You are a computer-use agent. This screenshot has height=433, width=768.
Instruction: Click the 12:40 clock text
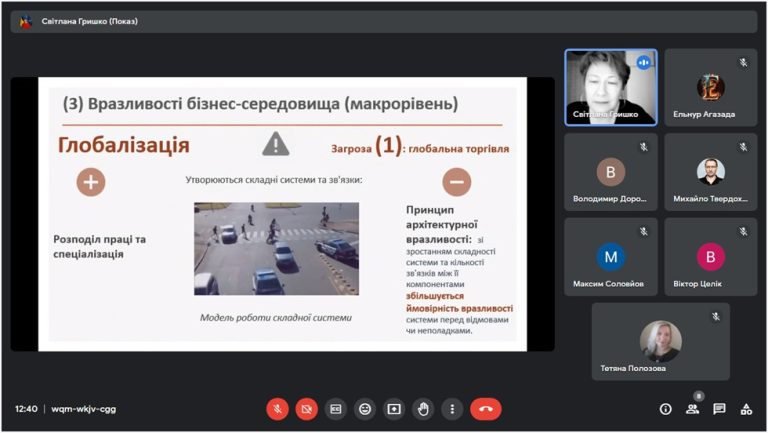point(26,409)
